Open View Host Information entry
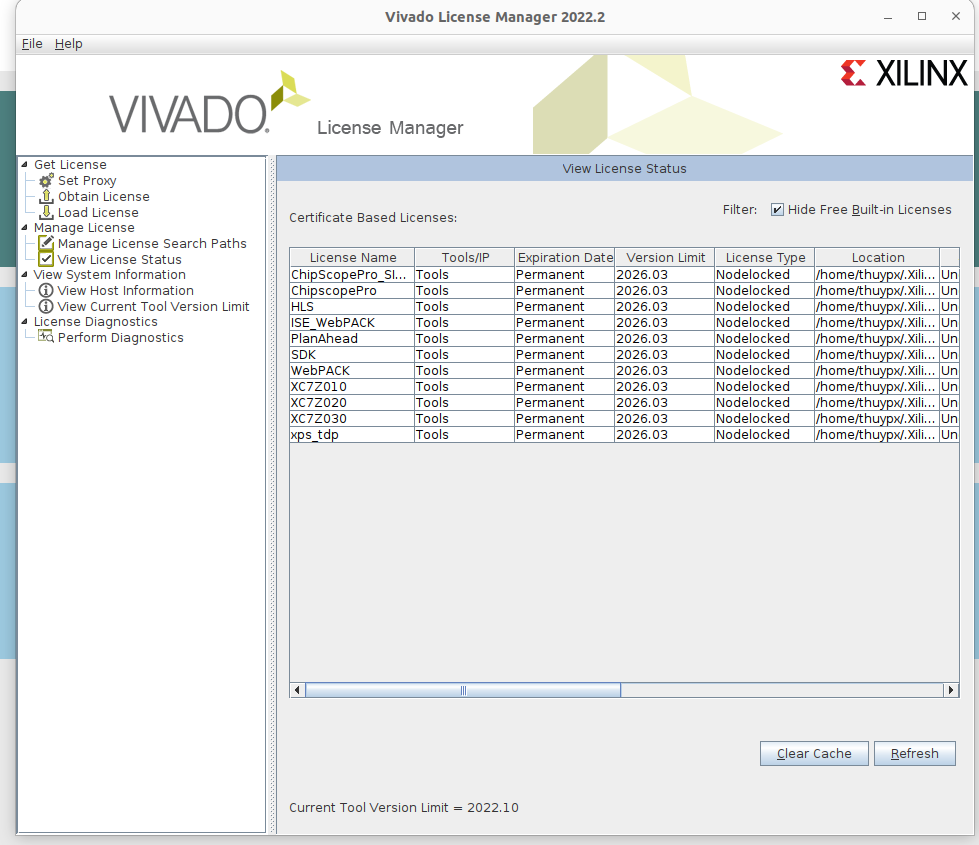Screen dimensions: 979x845 (x=125, y=290)
